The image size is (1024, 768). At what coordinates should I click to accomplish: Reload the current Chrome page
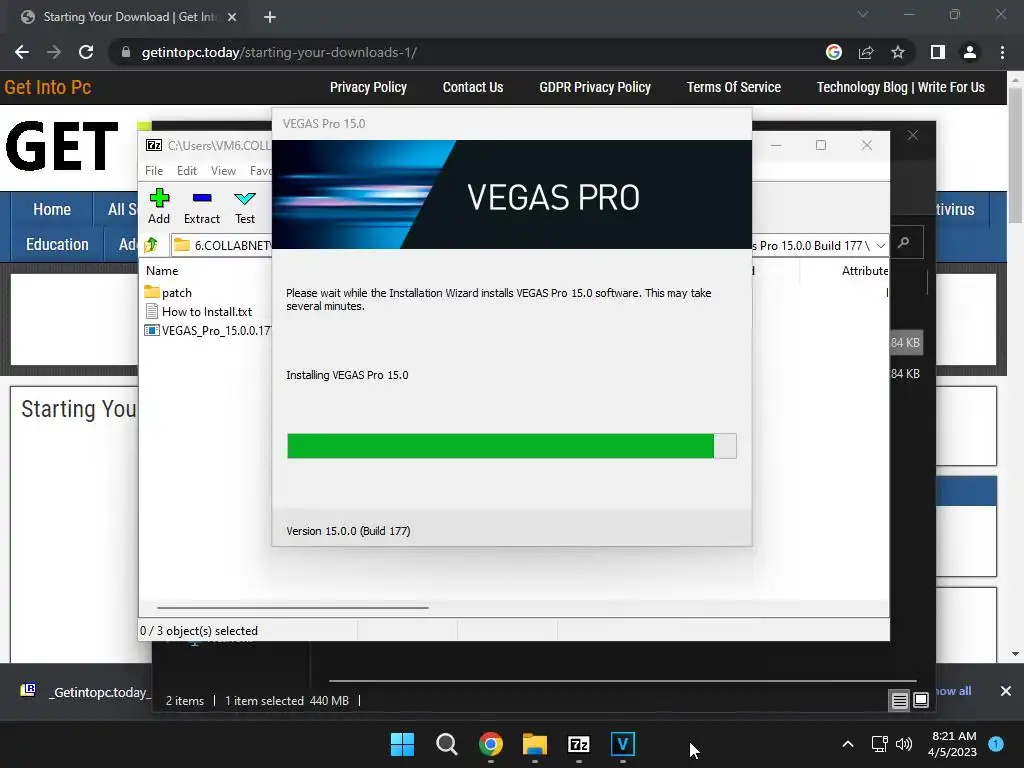pos(86,52)
